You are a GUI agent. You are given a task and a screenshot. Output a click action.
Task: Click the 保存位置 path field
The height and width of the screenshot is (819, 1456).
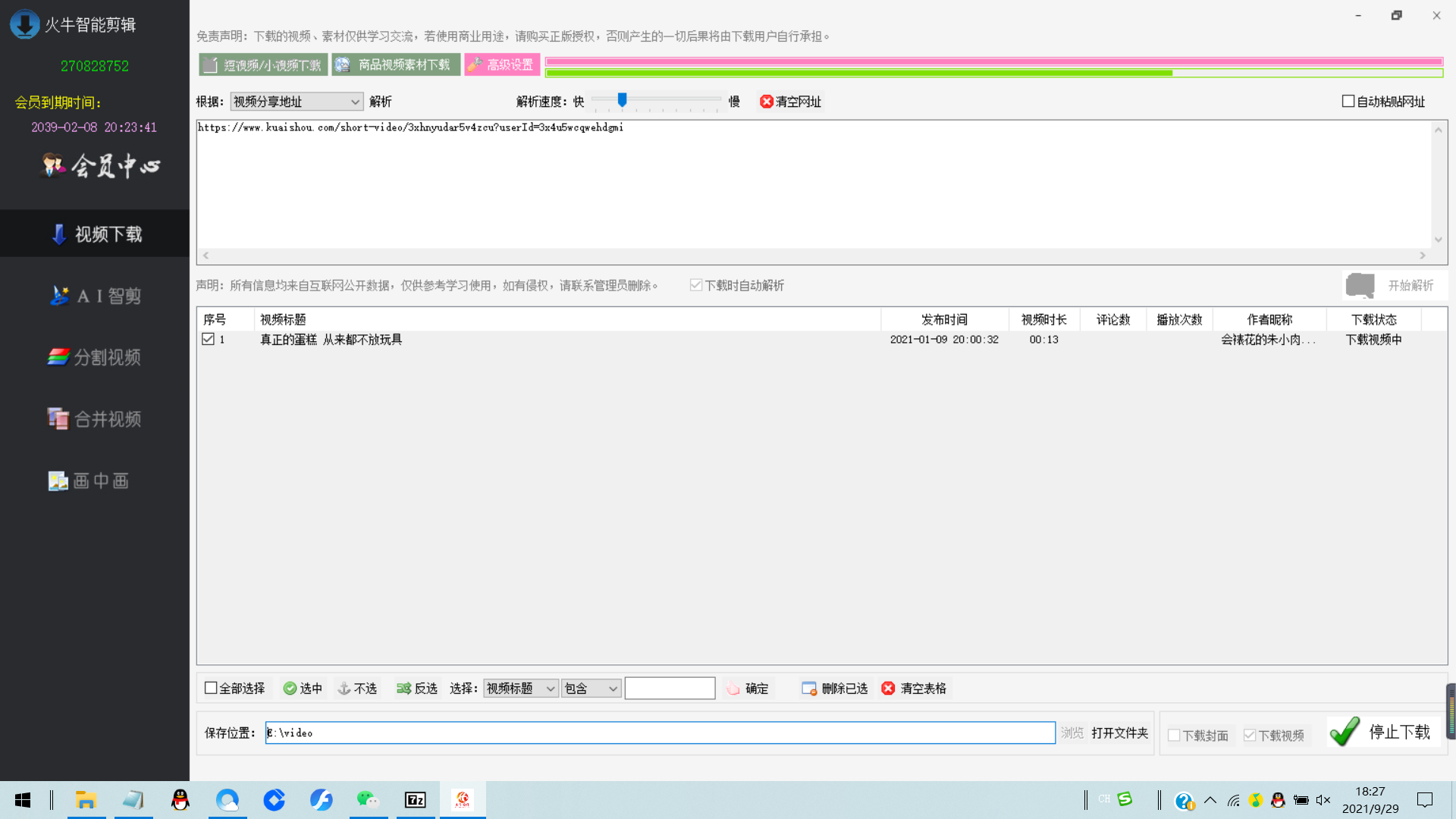[x=660, y=733]
